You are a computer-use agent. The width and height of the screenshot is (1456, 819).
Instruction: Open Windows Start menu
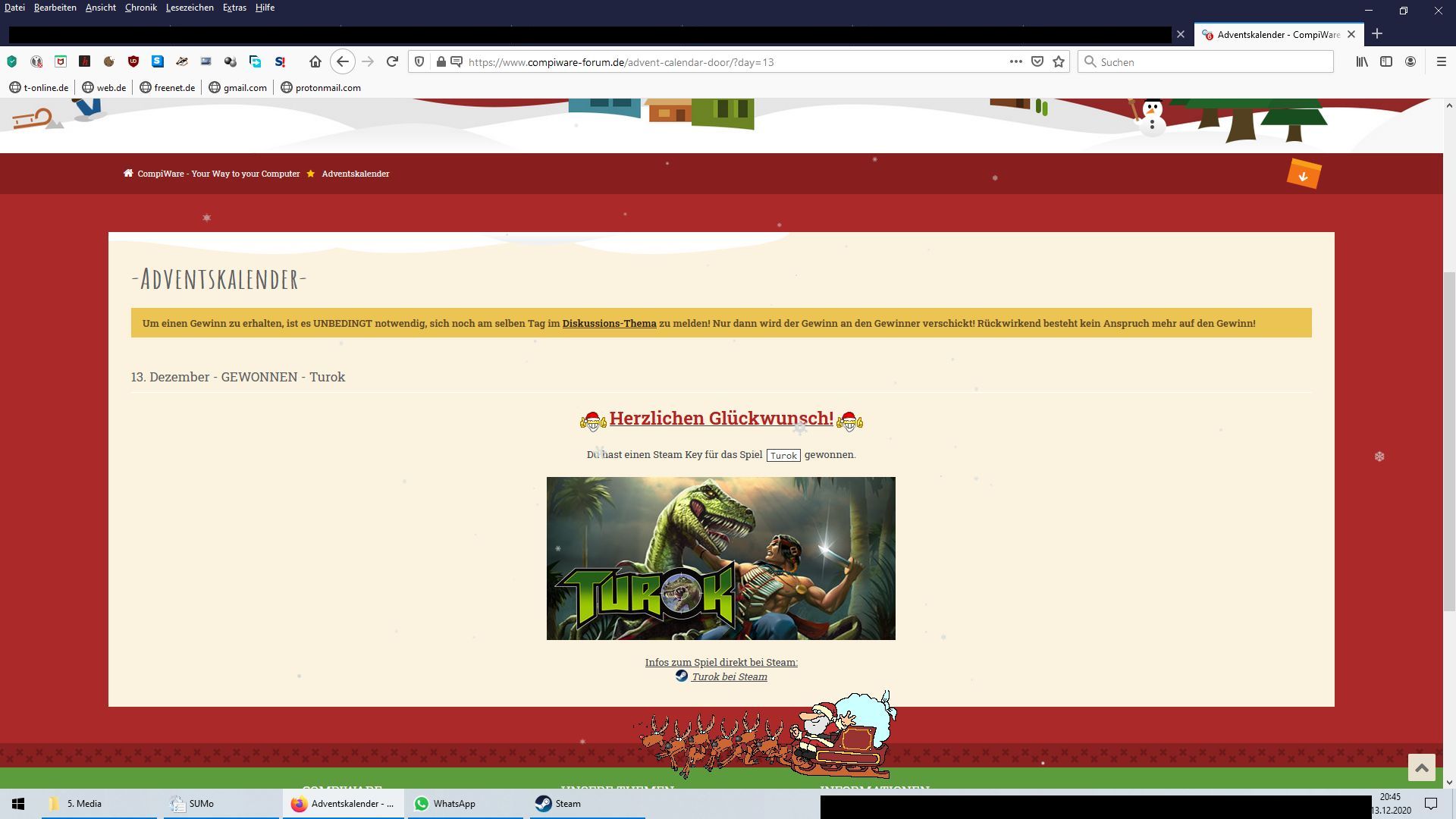click(19, 804)
